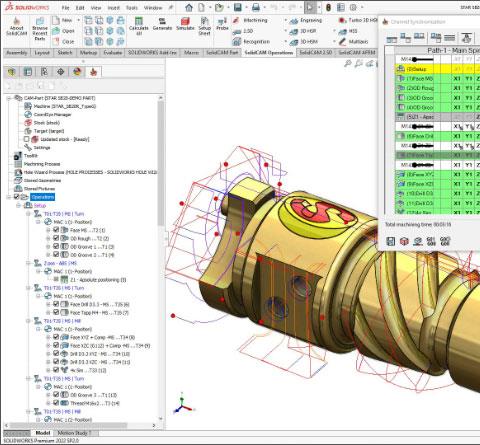Open the About SolidCAM icon
The image size is (480, 445).
(x=16, y=26)
